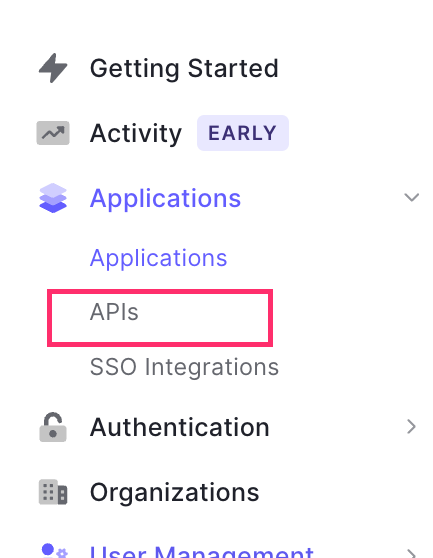Open the Getting Started page
The width and height of the screenshot is (433, 558).
pos(184,68)
